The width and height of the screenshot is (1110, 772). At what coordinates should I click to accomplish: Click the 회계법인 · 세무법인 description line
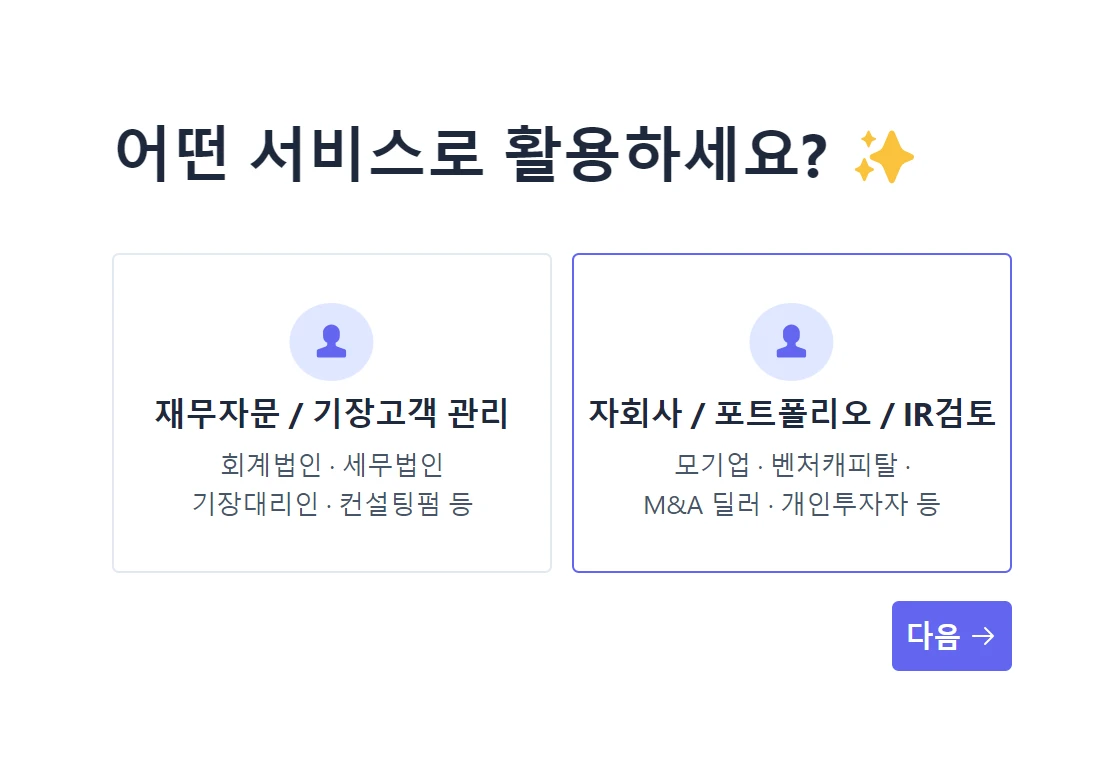(x=332, y=465)
